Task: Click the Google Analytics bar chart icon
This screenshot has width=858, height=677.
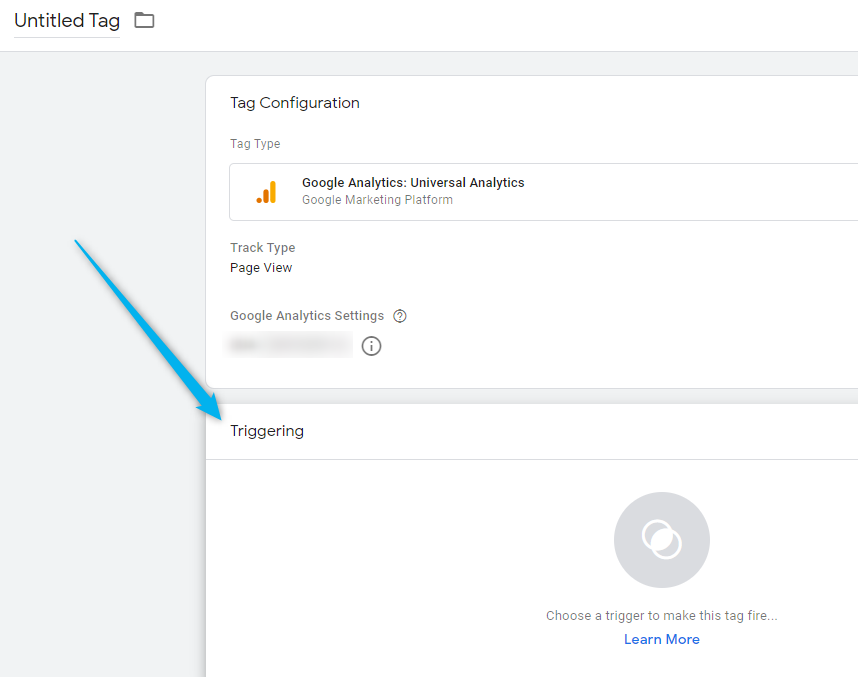Action: coord(266,192)
